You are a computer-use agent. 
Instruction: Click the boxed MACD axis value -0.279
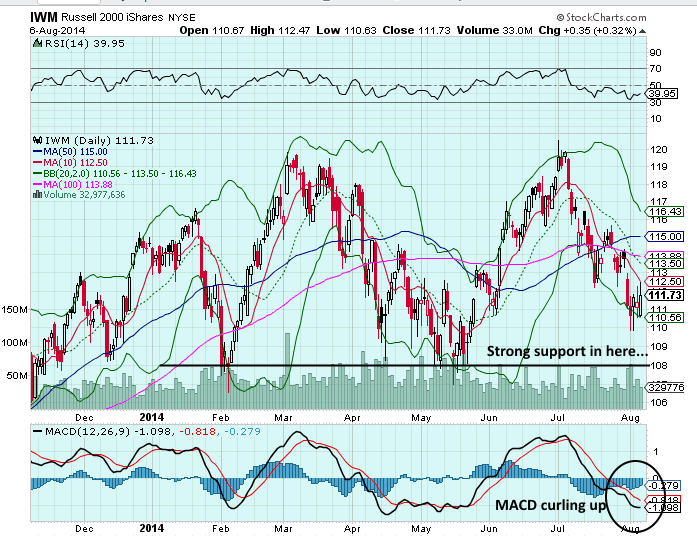point(663,485)
